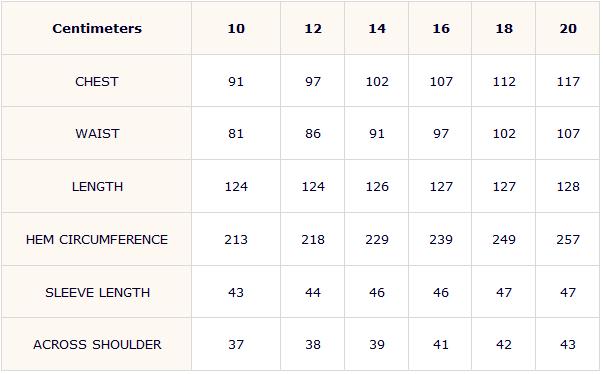
Task: Click the HEM CIRCUMFERENCE row label
Action: point(97,239)
